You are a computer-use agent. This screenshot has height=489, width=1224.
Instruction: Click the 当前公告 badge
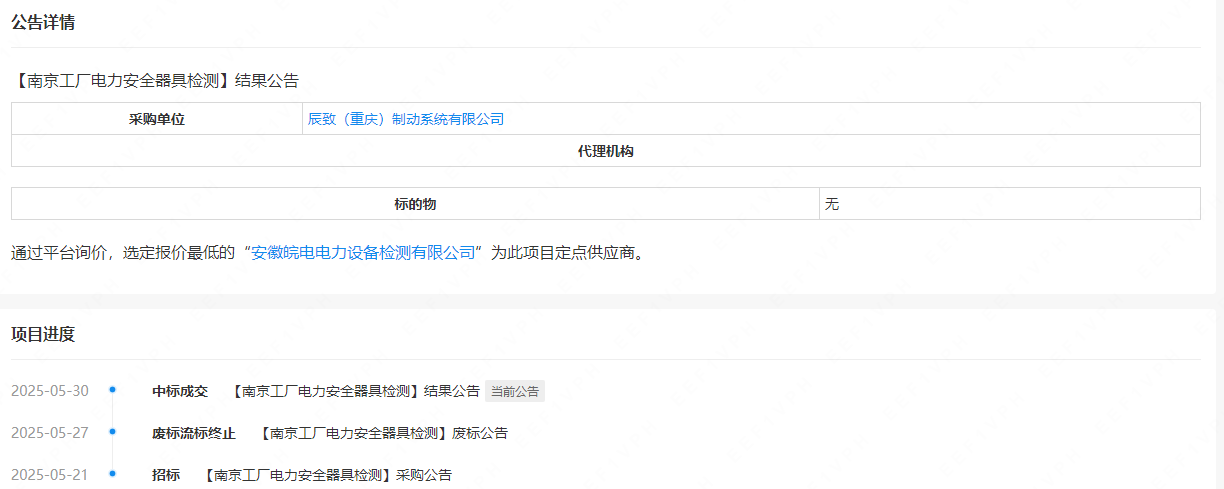click(x=515, y=391)
